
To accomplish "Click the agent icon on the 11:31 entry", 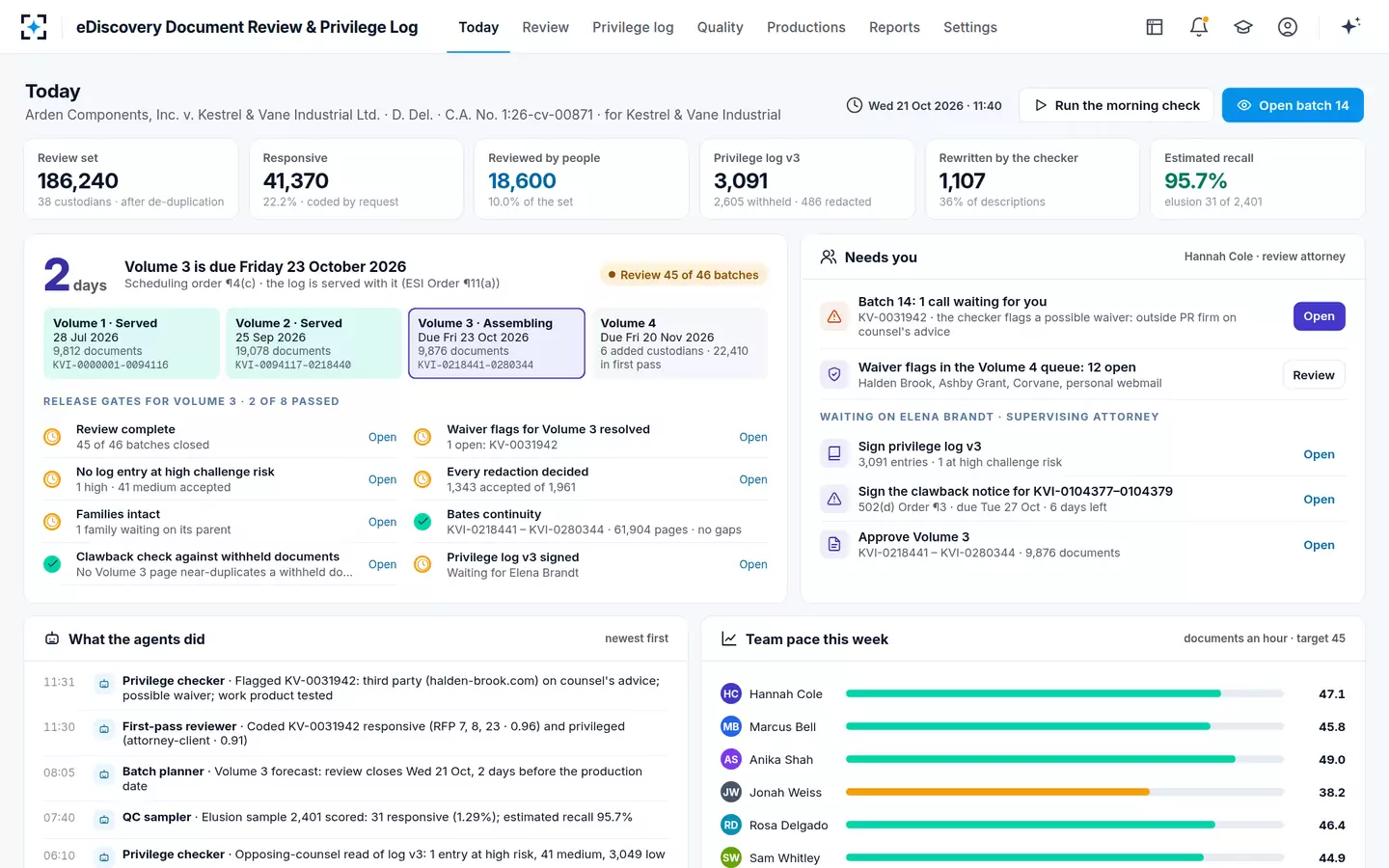I will click(x=103, y=684).
